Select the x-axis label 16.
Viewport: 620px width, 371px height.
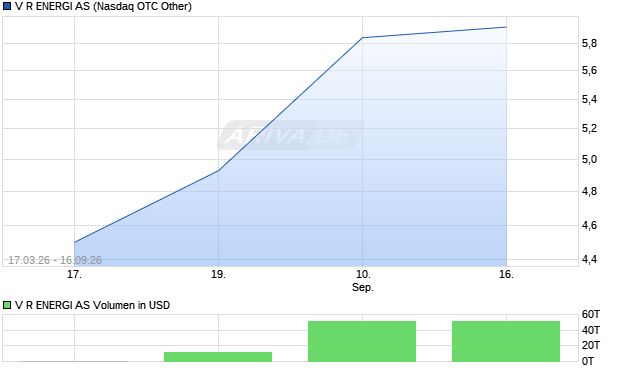click(507, 274)
